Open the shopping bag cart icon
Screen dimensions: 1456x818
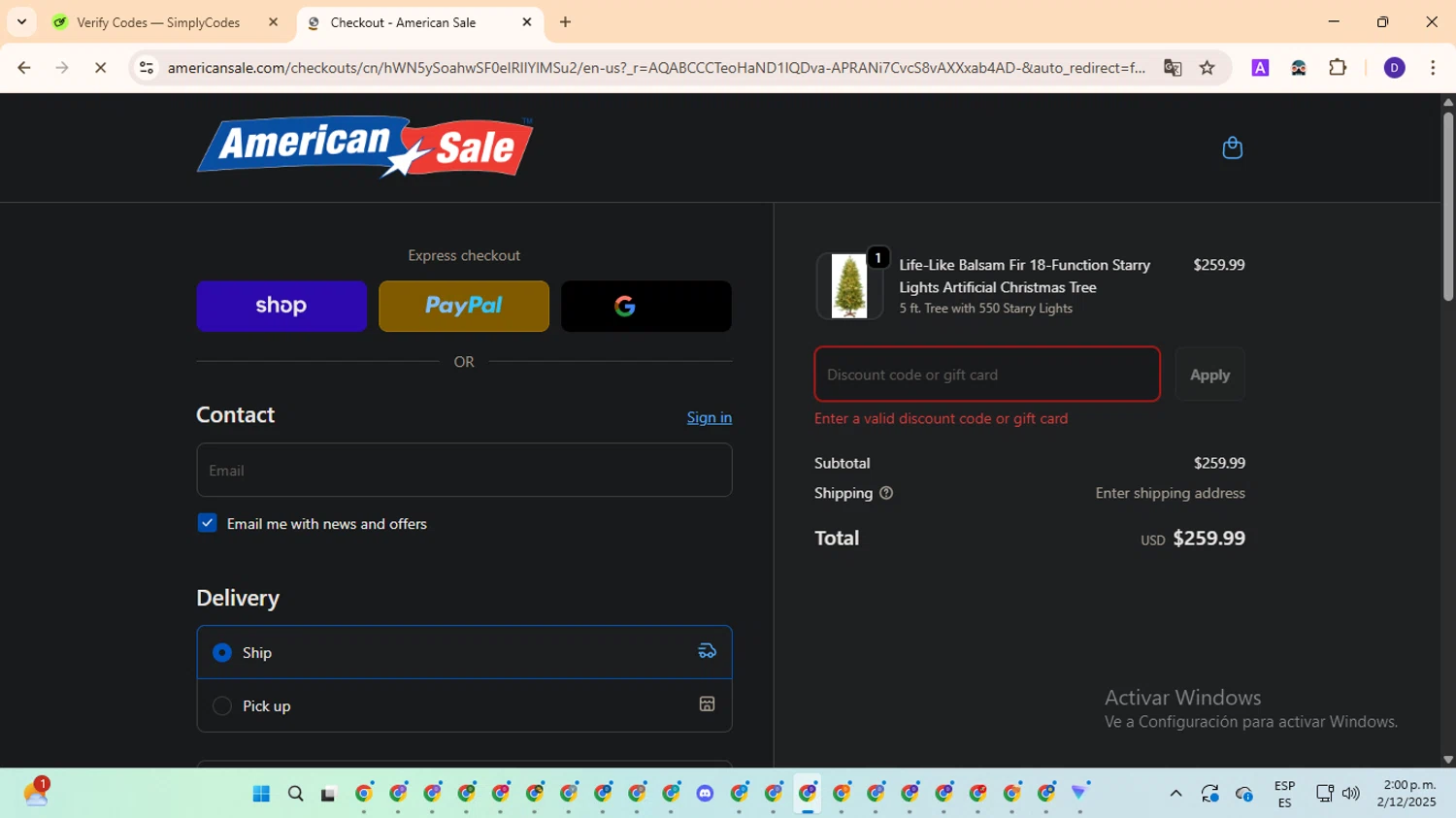[1232, 147]
